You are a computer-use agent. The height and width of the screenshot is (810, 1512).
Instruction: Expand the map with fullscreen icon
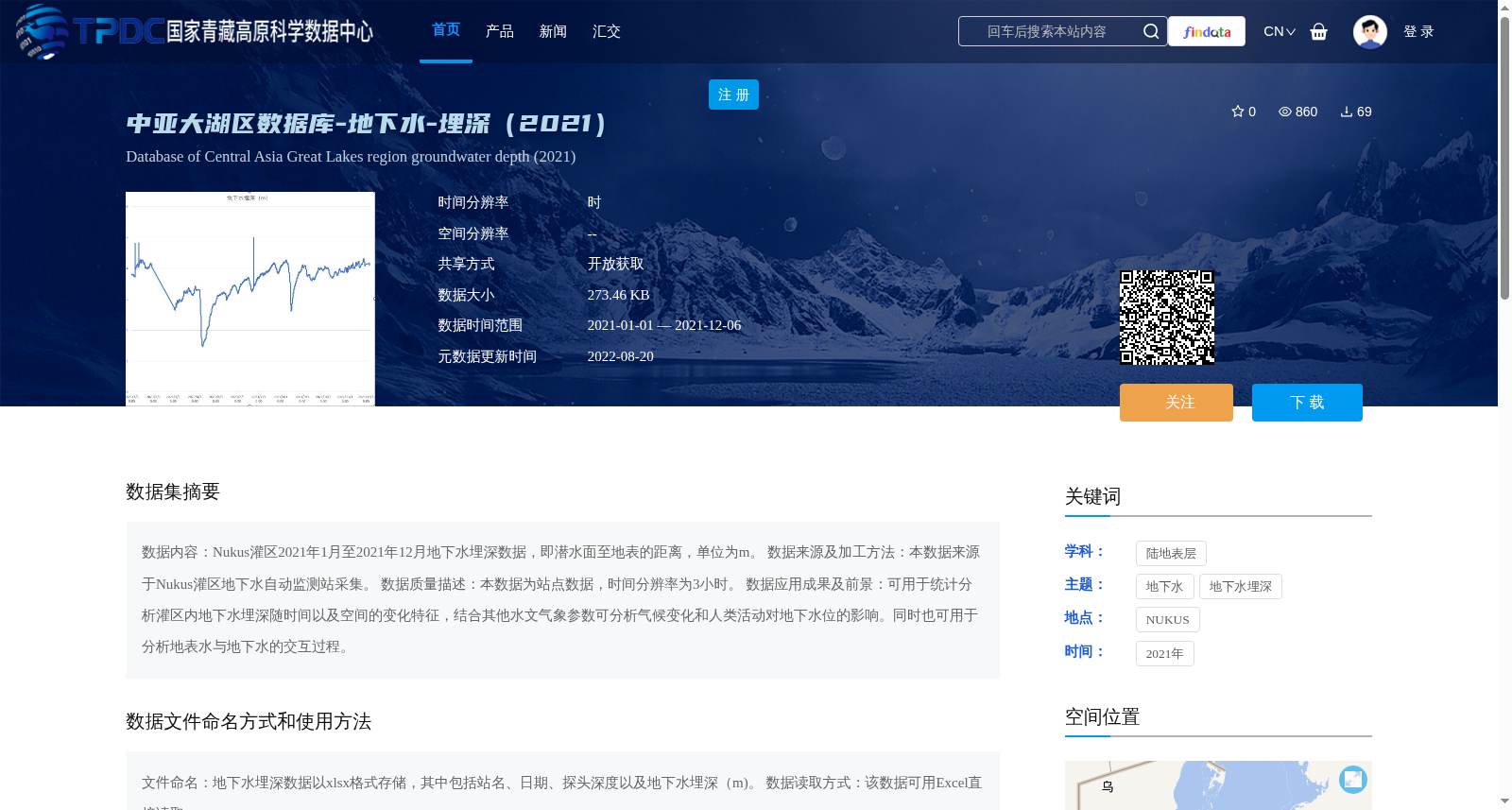tap(1353, 779)
